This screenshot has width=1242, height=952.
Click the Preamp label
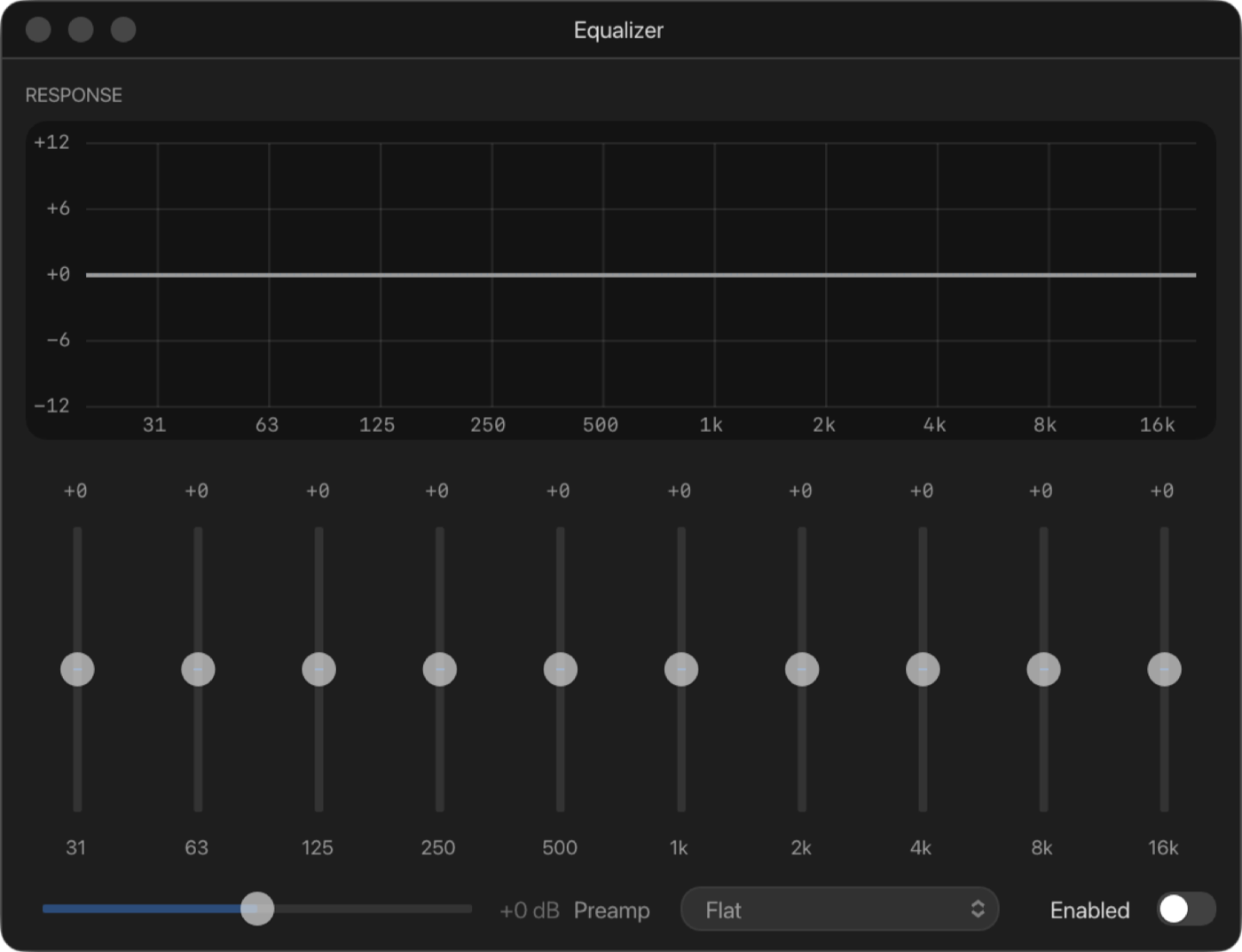click(x=611, y=910)
